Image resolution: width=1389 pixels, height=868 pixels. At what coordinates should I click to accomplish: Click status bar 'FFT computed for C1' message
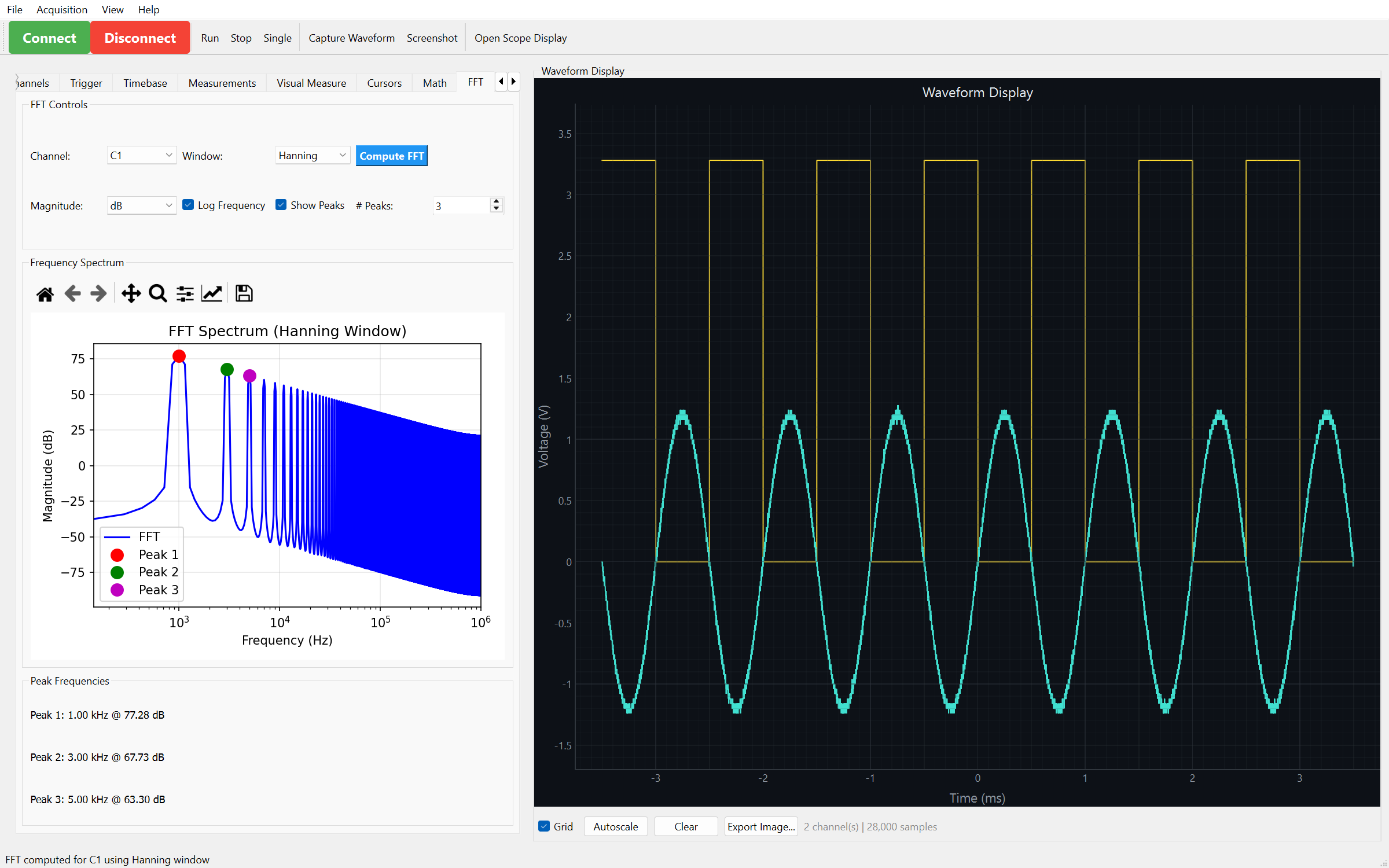108,859
